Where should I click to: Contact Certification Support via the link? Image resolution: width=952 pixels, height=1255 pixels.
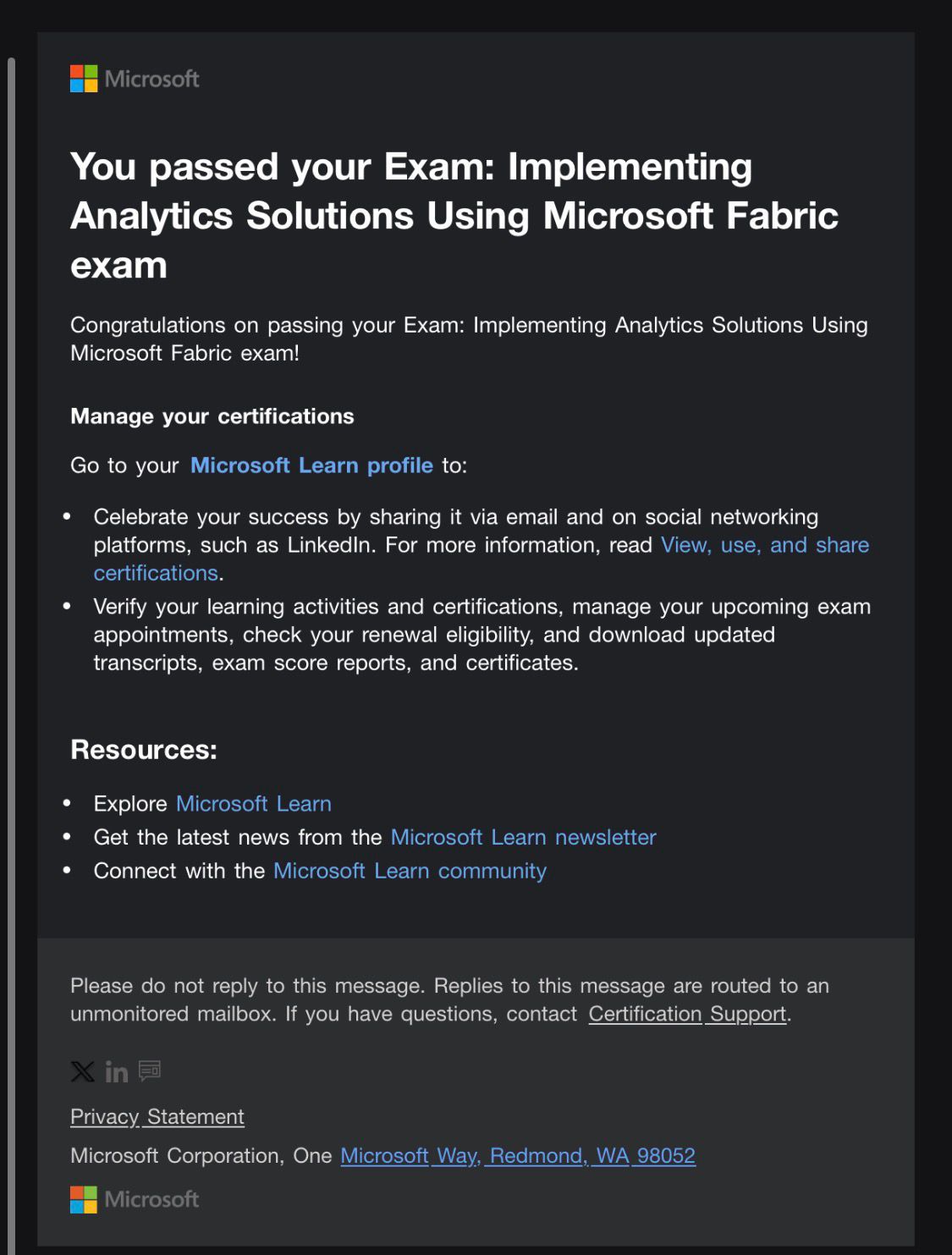click(x=687, y=1014)
